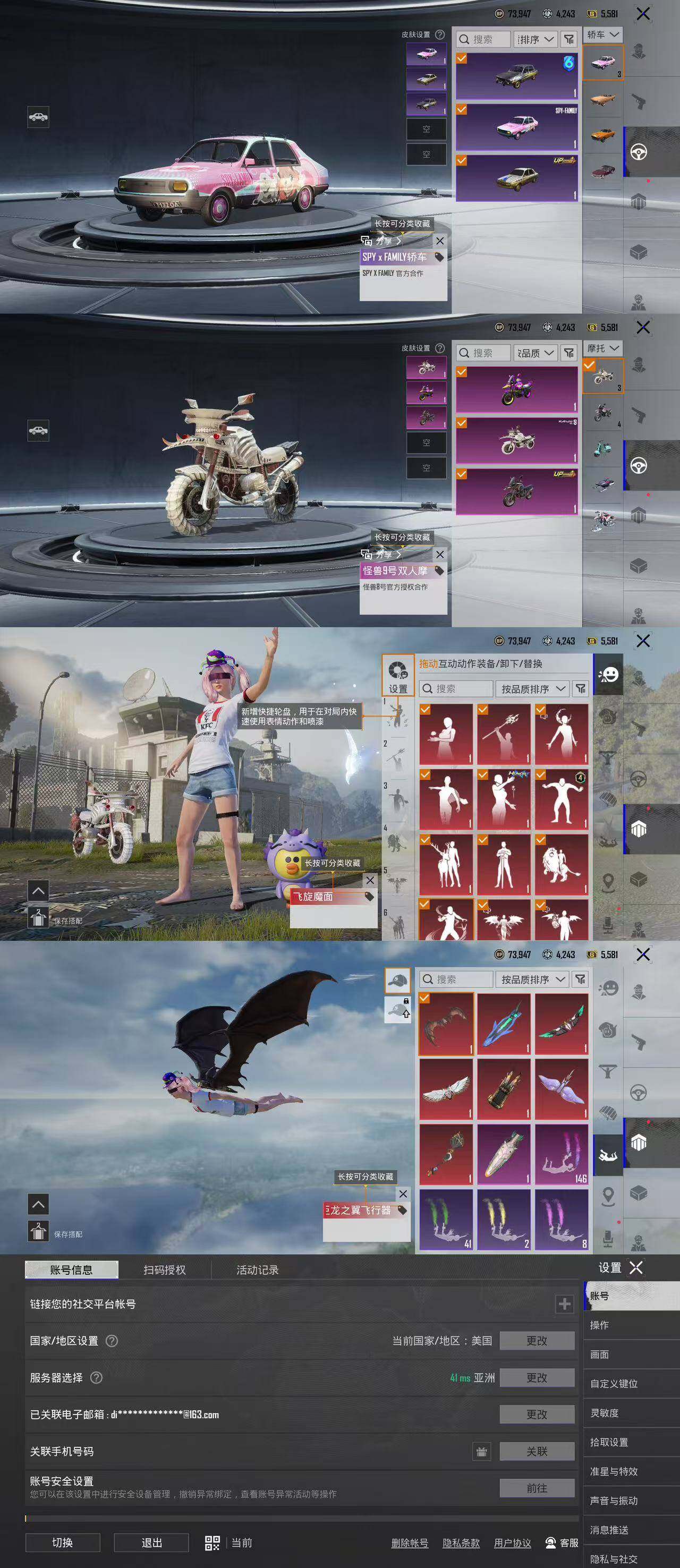680x1568 pixels.
Task: Click the location pin icon in the emote screen sidebar
Action: (x=608, y=882)
